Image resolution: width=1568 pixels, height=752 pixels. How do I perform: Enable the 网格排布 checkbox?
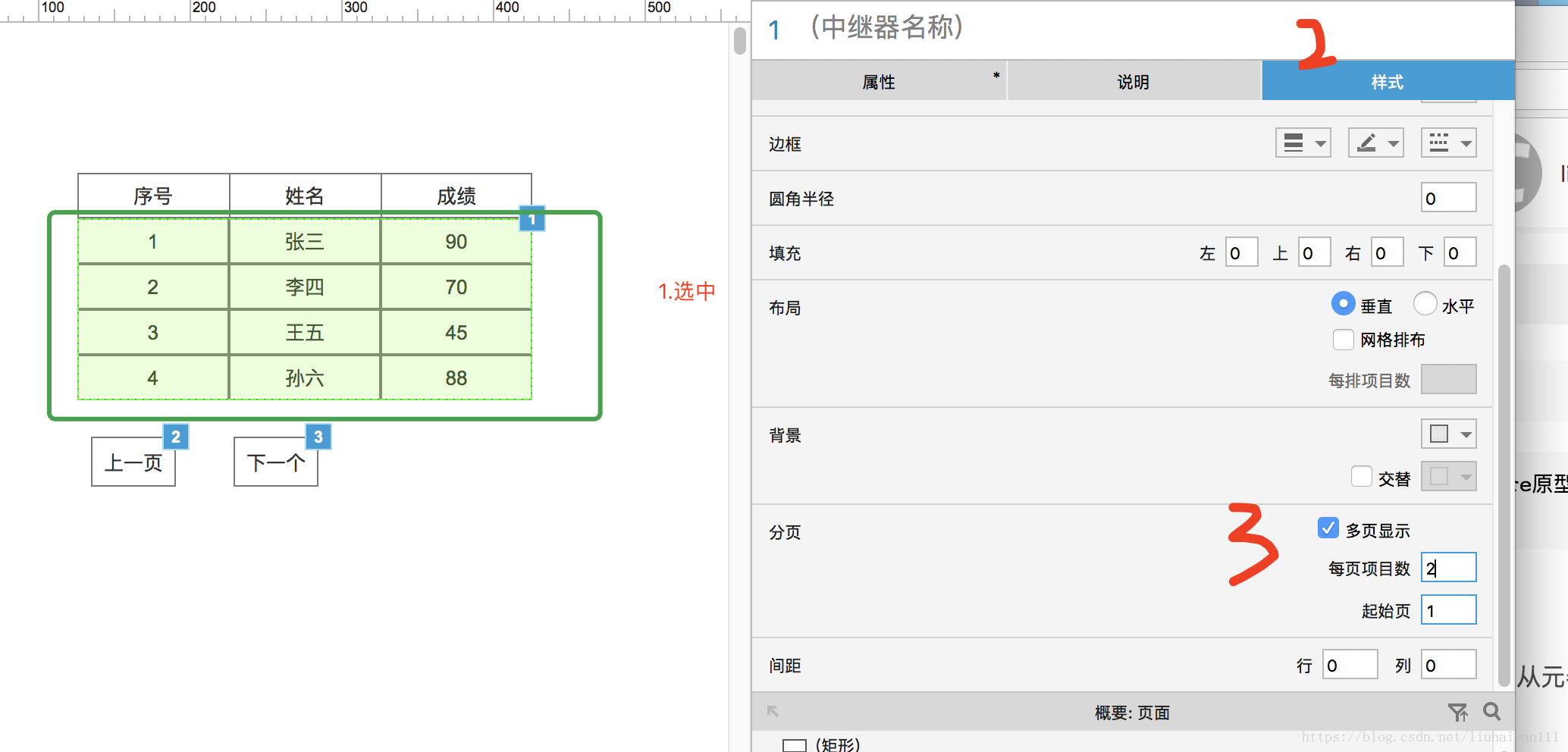[x=1343, y=340]
